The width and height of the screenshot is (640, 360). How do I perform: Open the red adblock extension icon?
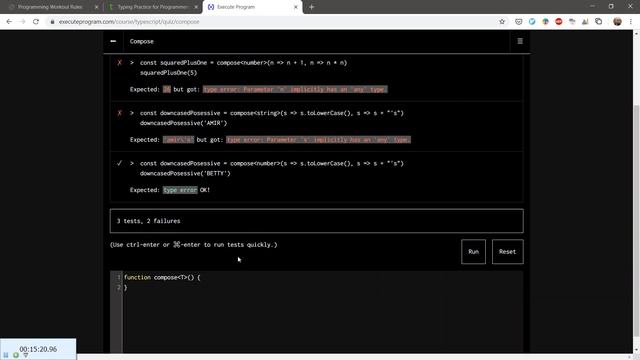559,22
